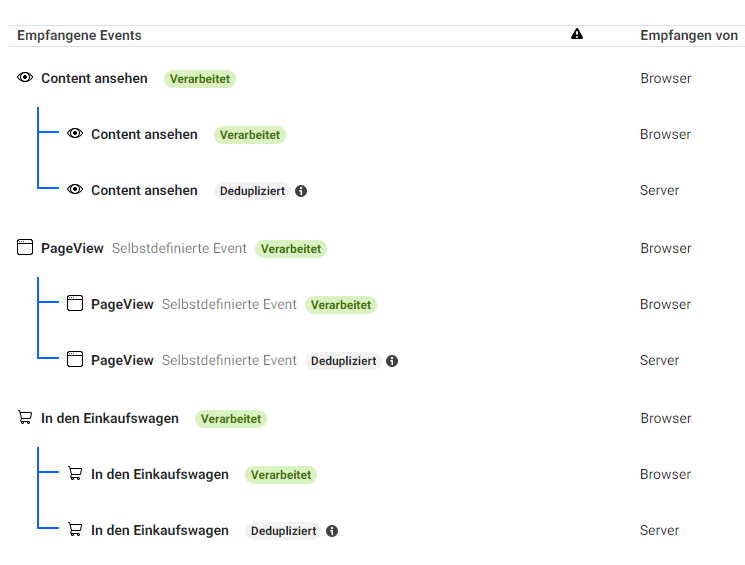Click window icon of deduplicated PageView server row

(75, 360)
